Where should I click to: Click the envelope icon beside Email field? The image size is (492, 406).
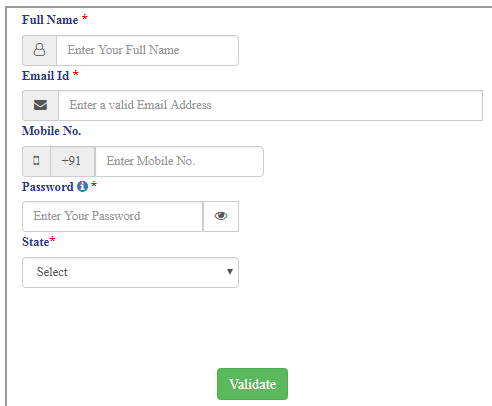coord(40,105)
